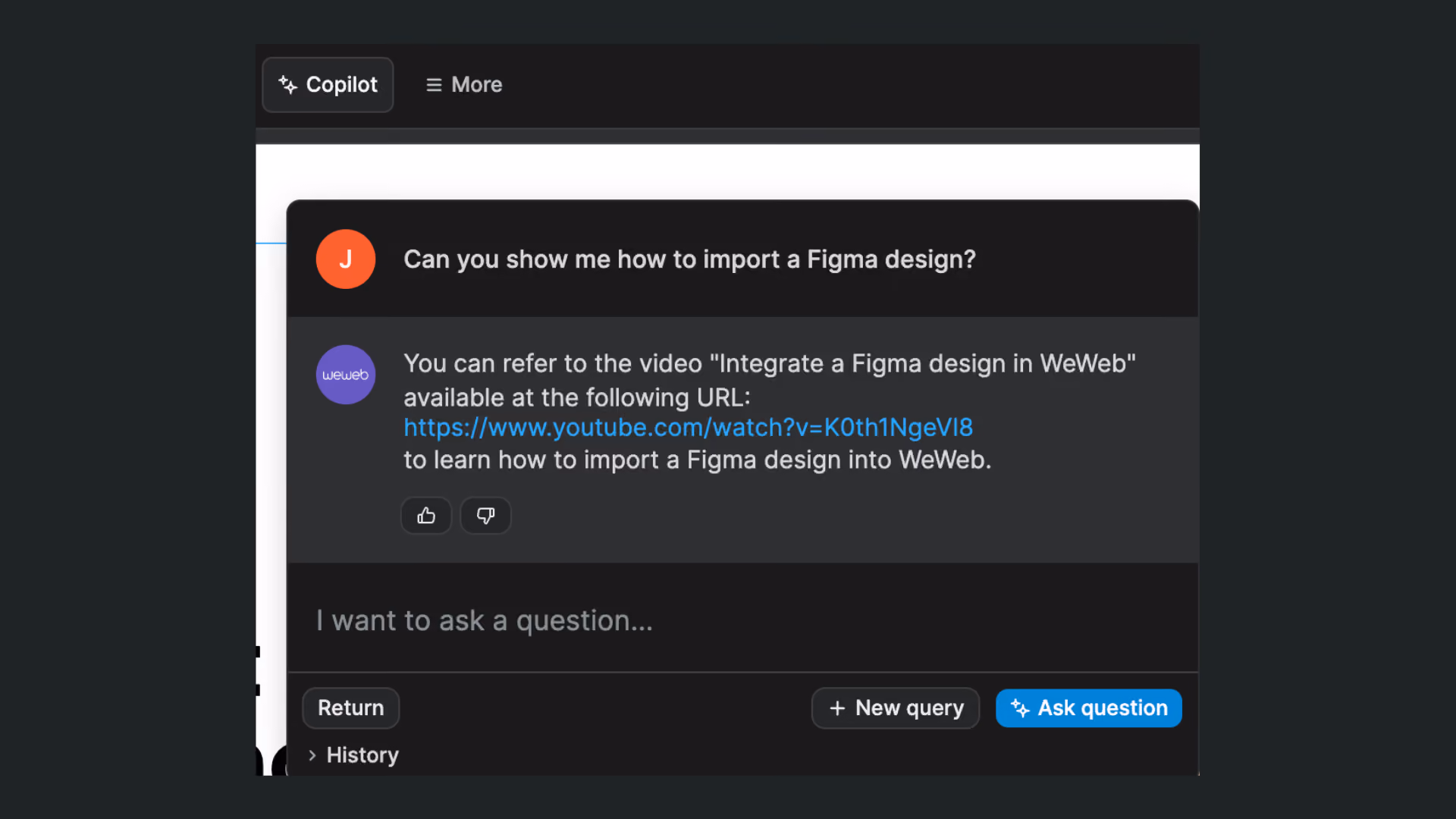Focus the 'I want to ask a question' field
This screenshot has height=819, width=1456.
point(743,620)
